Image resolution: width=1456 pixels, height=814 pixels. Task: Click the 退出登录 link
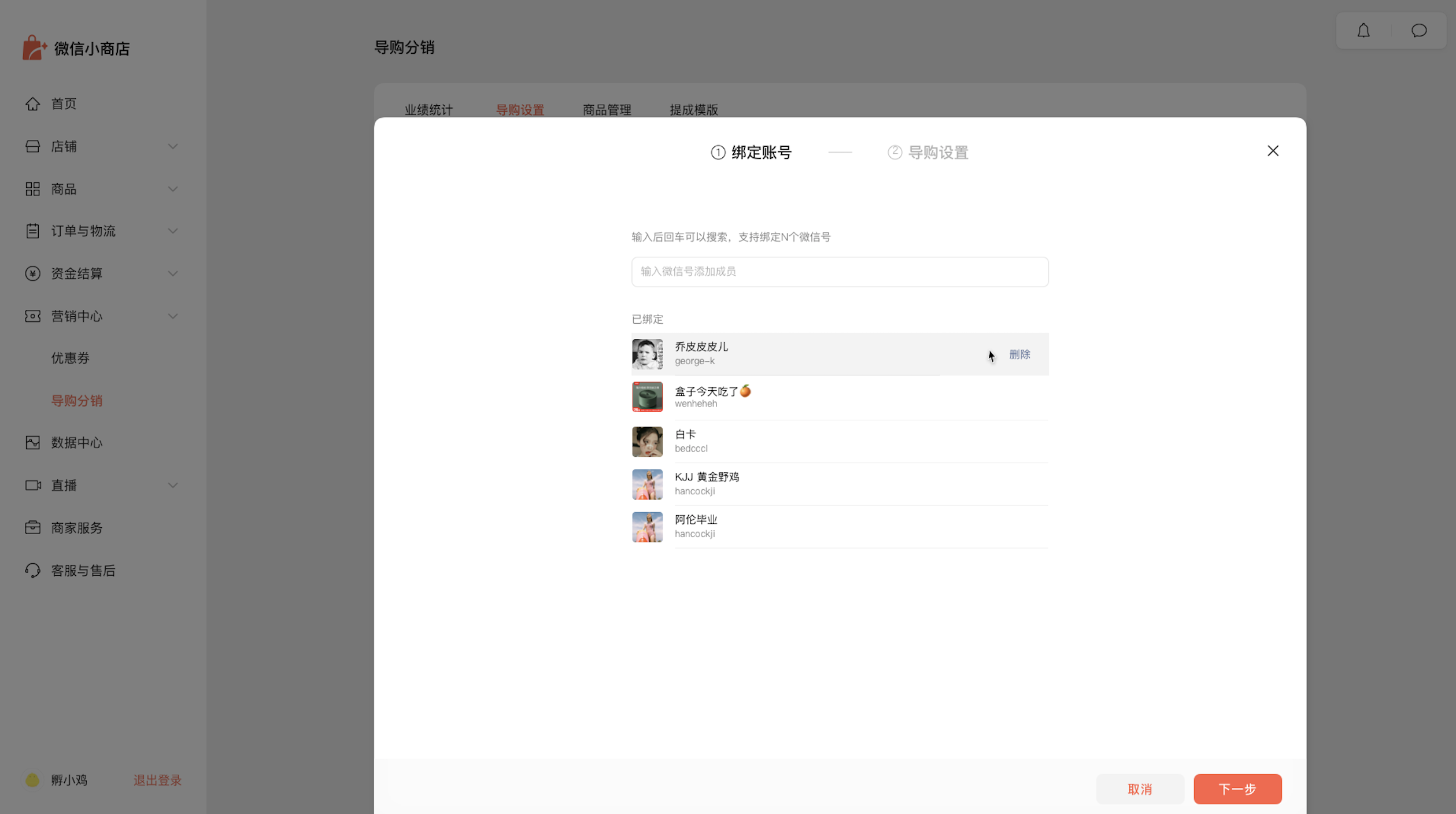click(157, 780)
